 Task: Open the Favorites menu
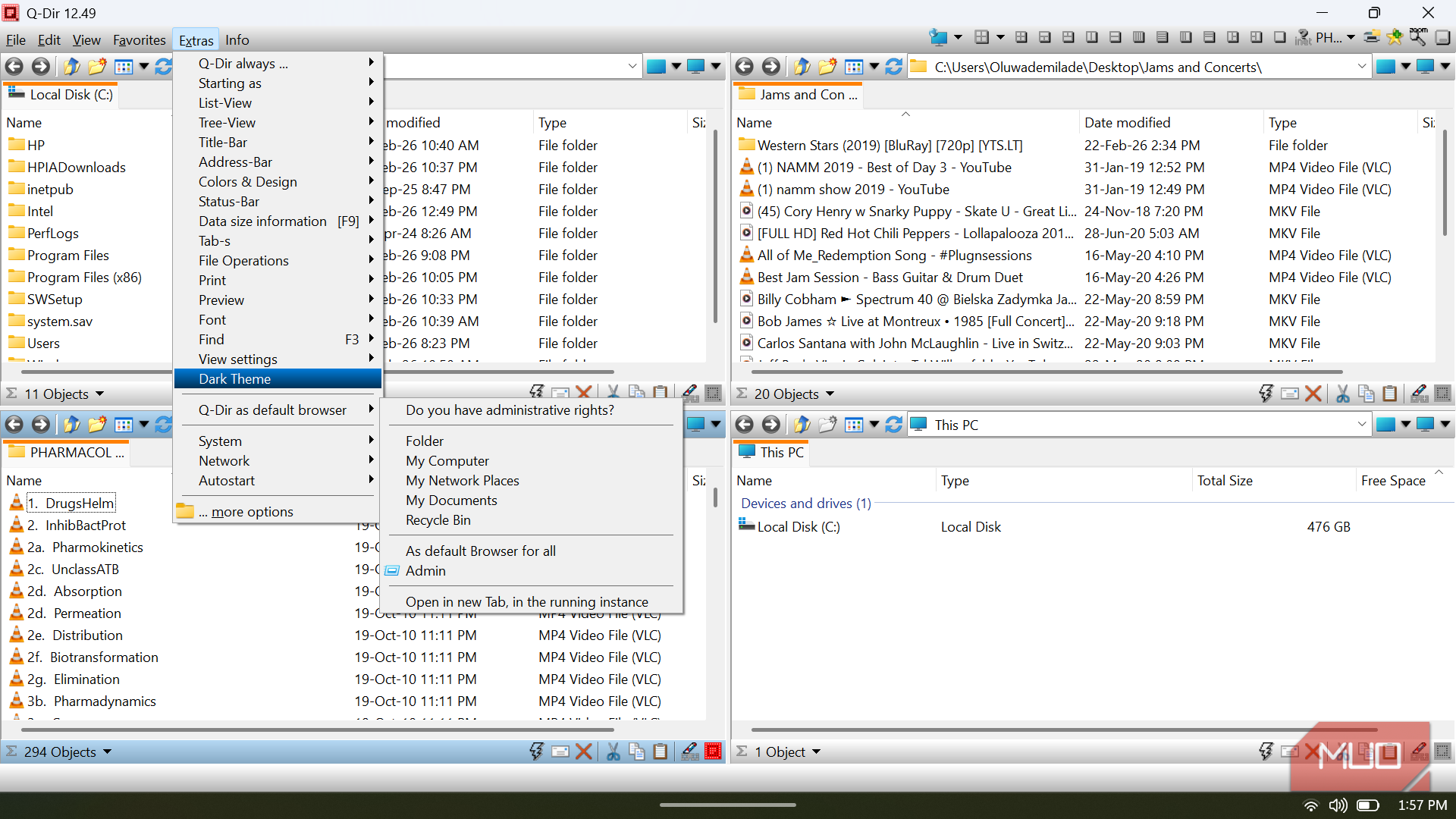pos(140,40)
